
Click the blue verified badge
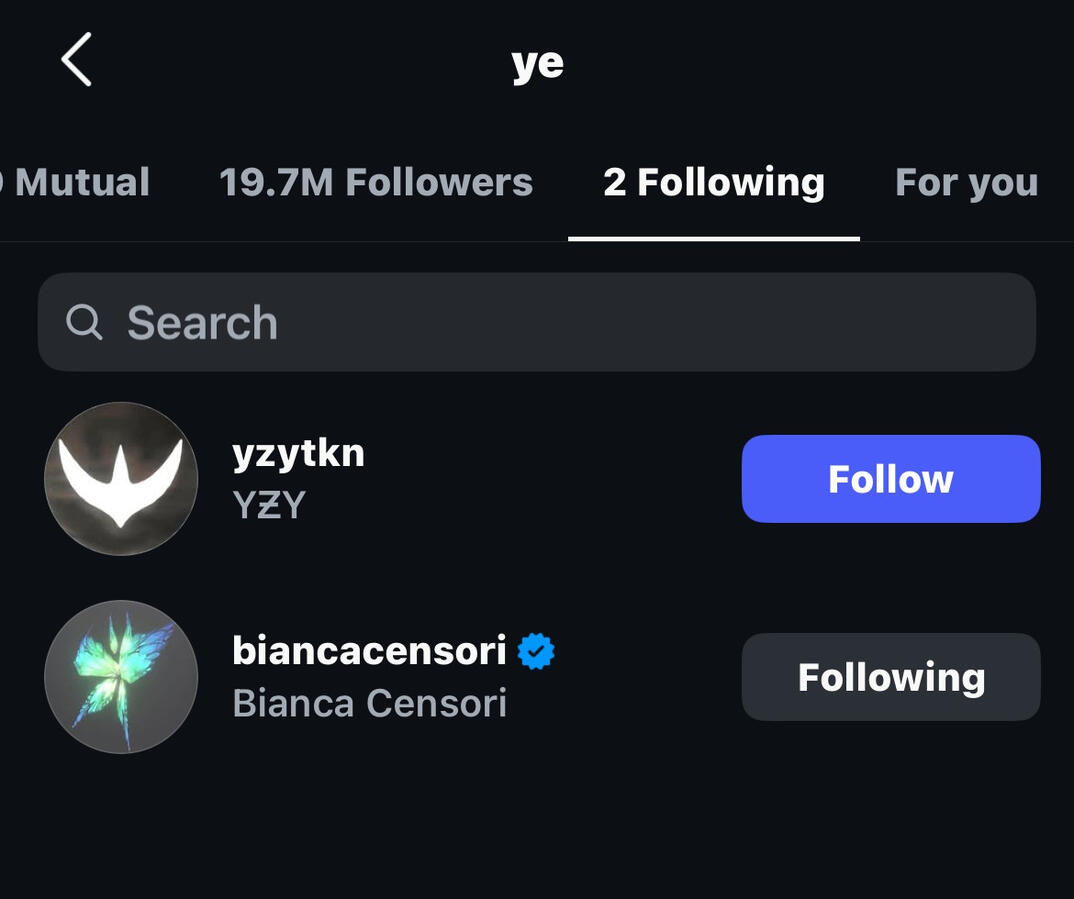[536, 651]
